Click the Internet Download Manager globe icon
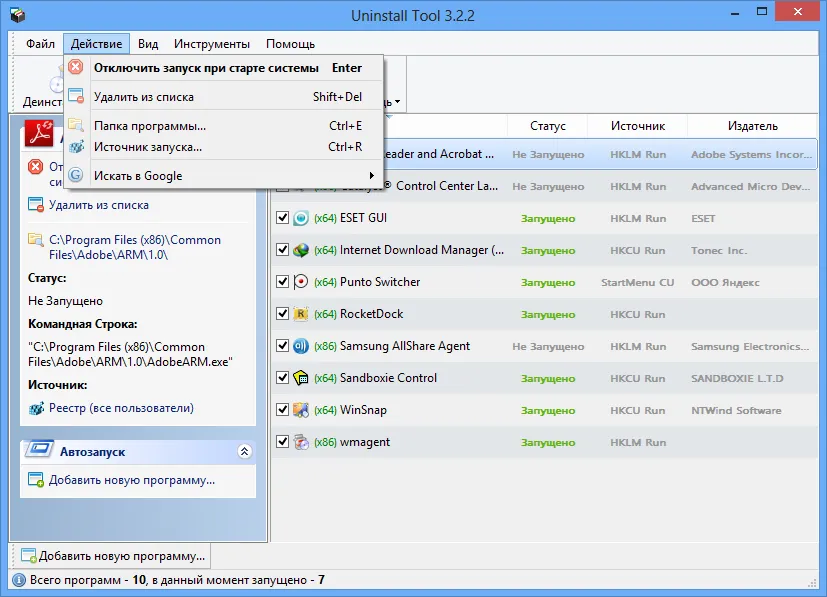This screenshot has height=597, width=827. (x=301, y=250)
